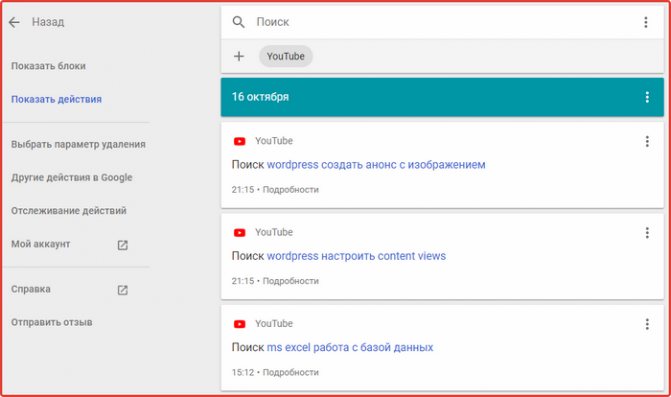The image size is (671, 397).
Task: Open the 16 октября header options menu
Action: [x=647, y=97]
